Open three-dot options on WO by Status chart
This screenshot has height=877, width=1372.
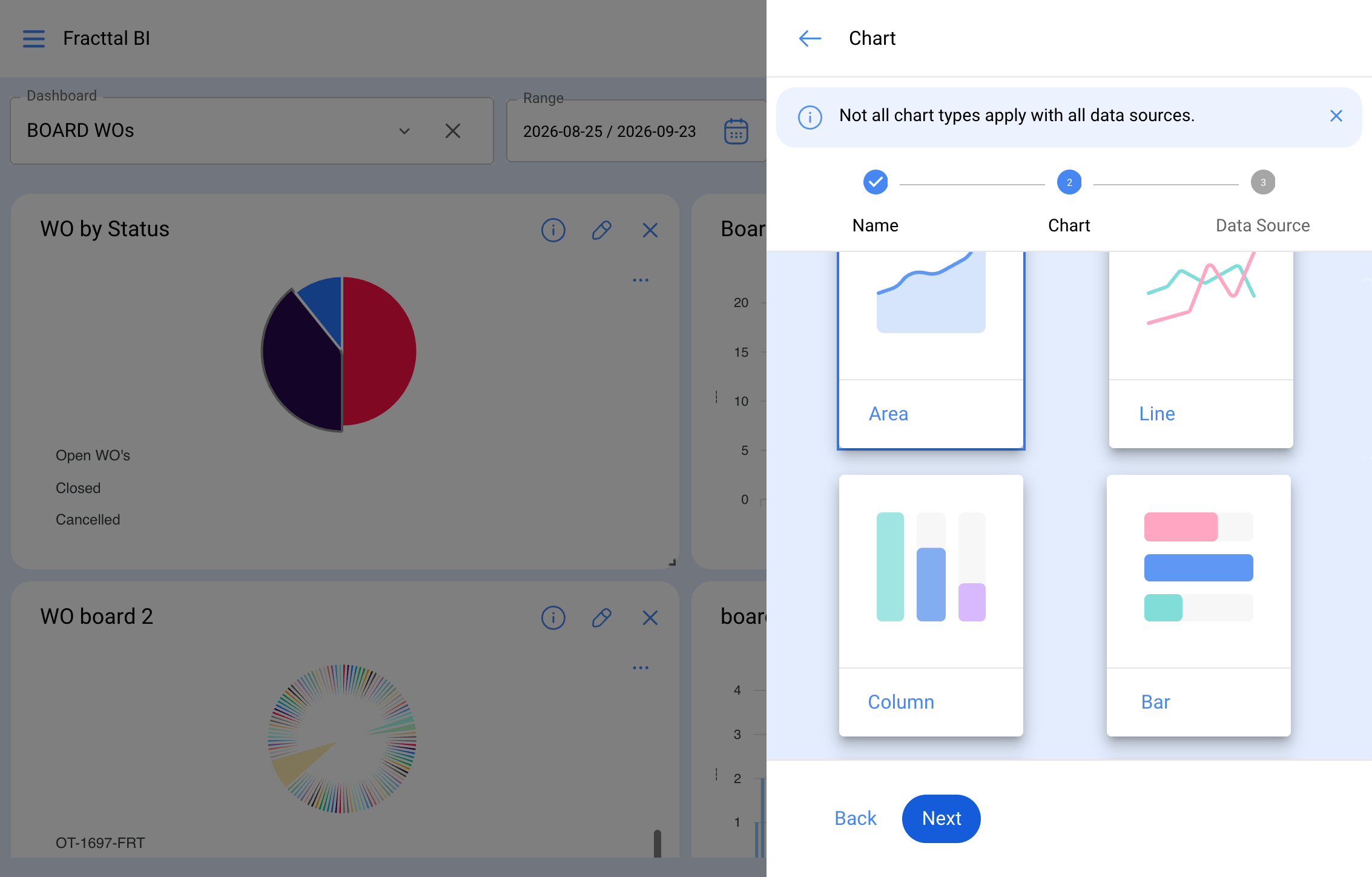click(x=641, y=280)
